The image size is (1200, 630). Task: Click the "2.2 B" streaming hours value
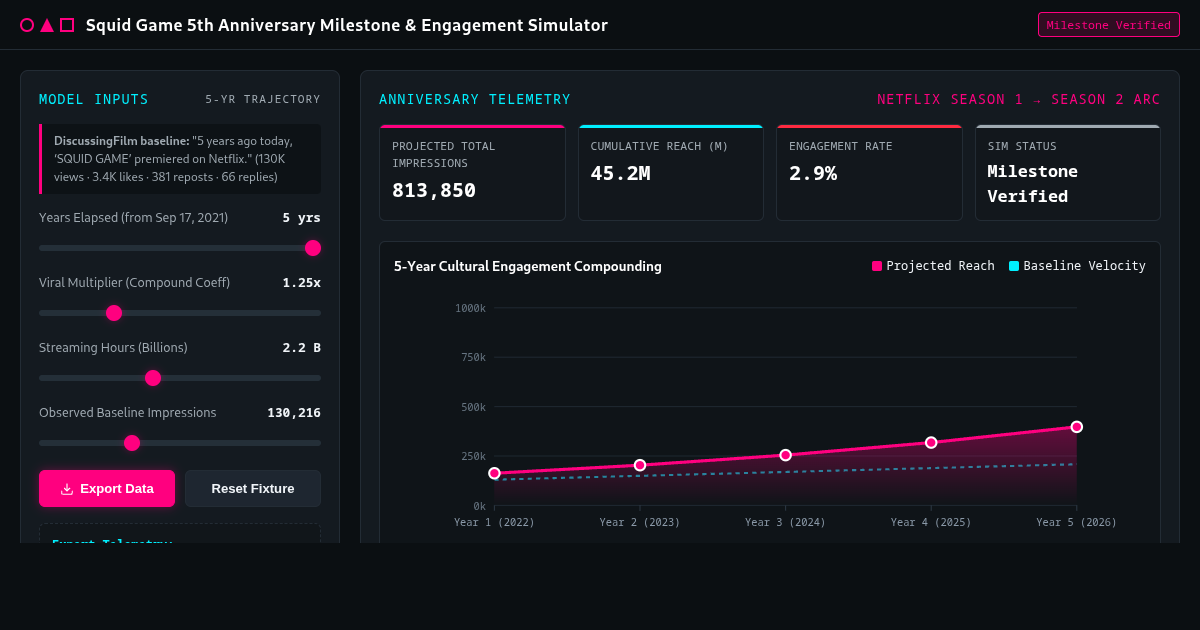click(301, 348)
